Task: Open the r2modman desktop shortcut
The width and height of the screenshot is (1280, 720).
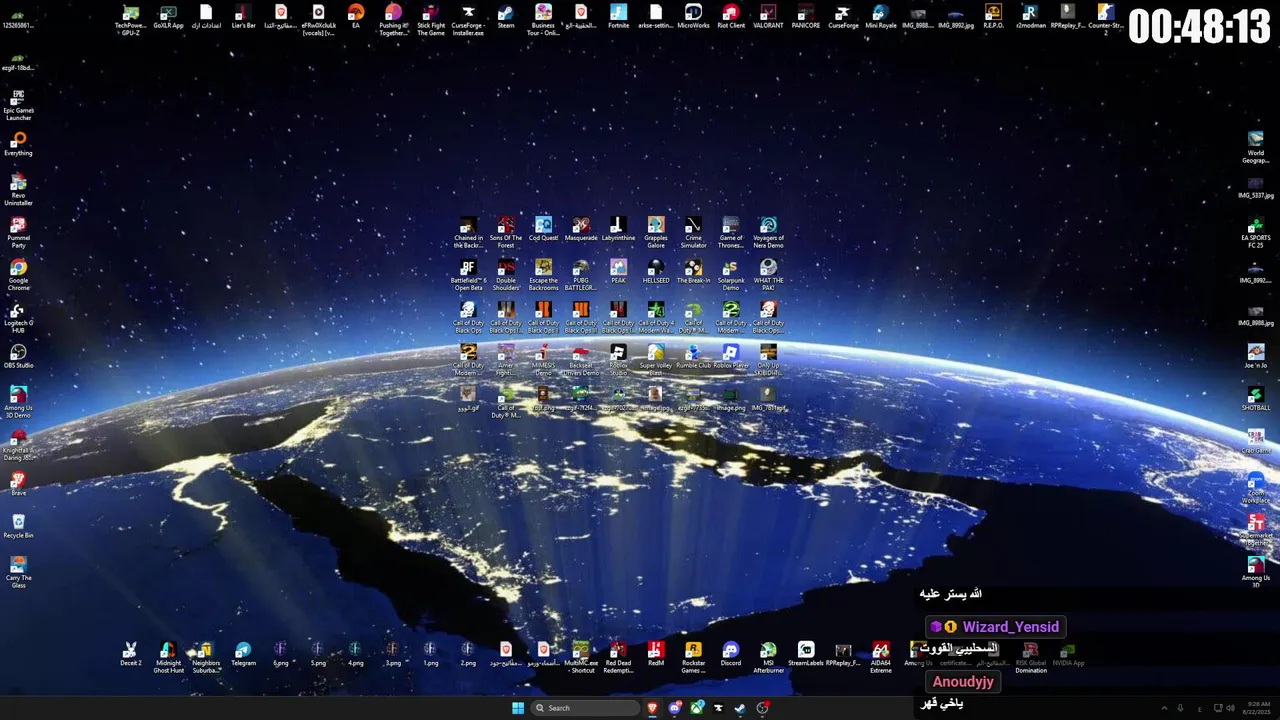Action: (x=1030, y=17)
